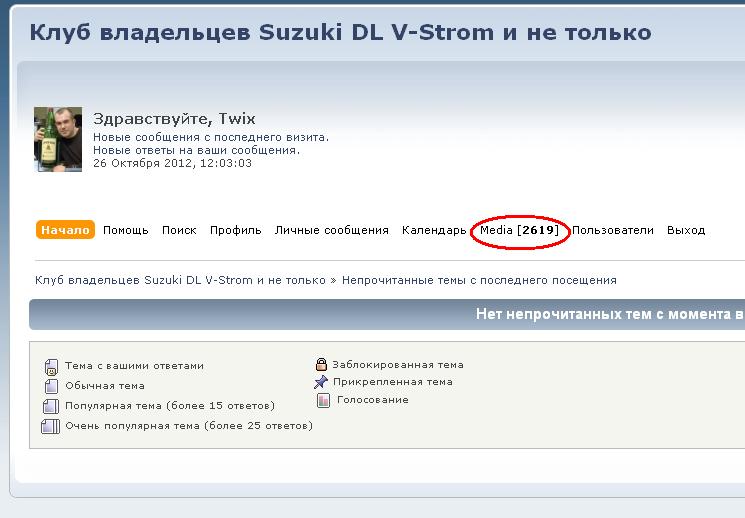This screenshot has height=518, width=745.
Task: Click breadcrumb Непрочитанные темы с последнего посещения
Action: [x=479, y=280]
